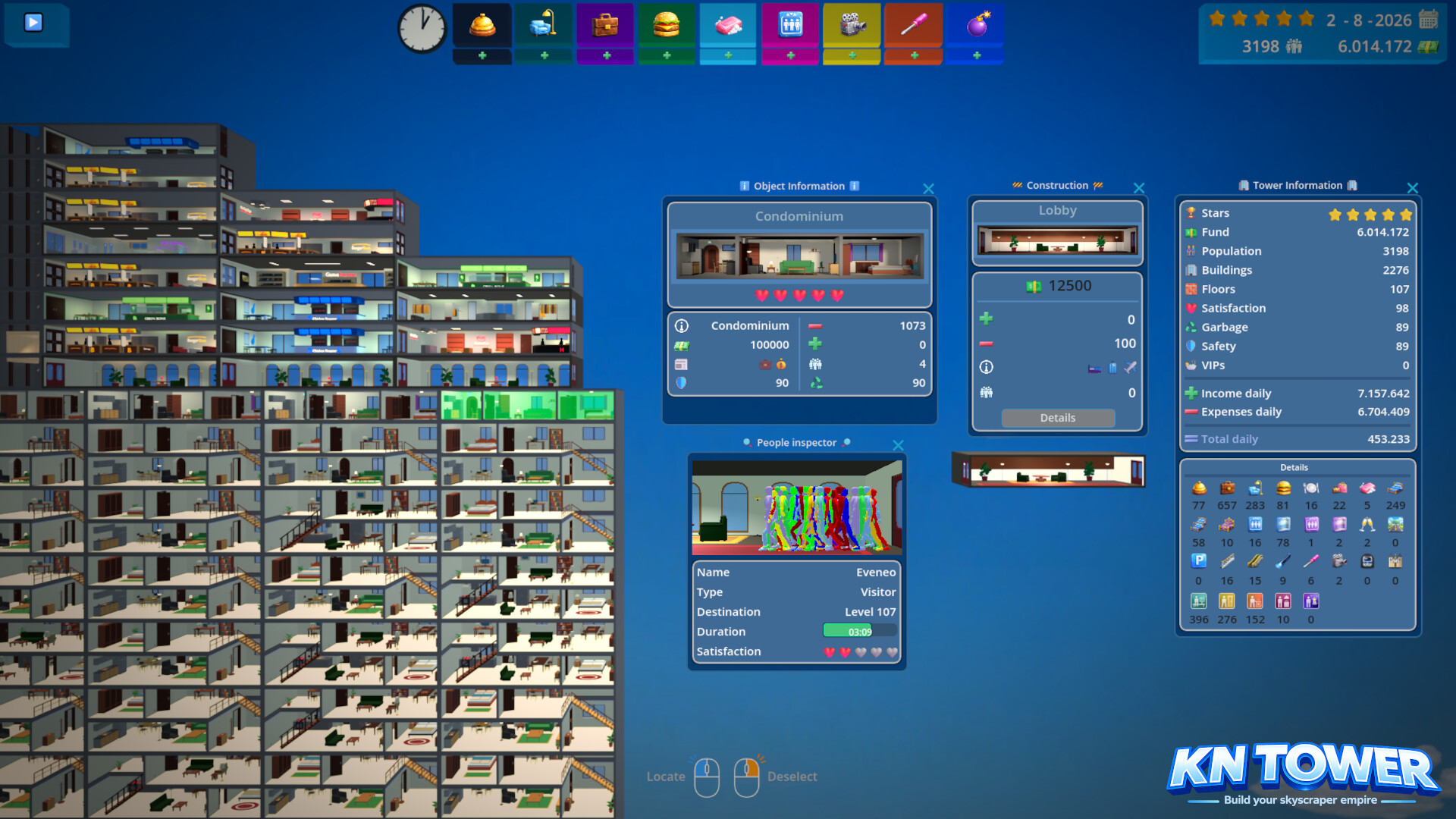Open the service bell build category

tap(482, 25)
